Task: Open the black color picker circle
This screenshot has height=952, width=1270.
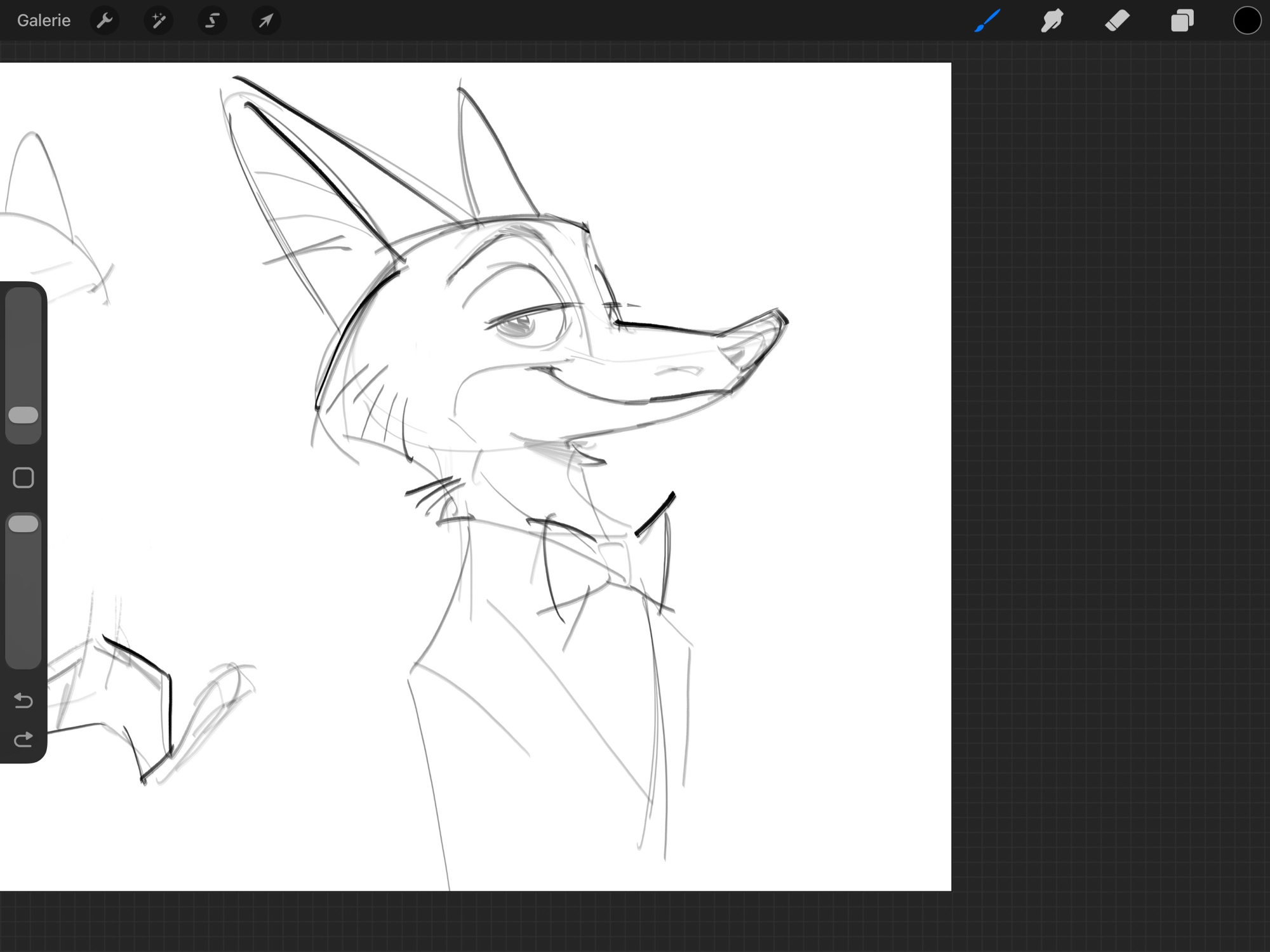Action: [x=1247, y=20]
